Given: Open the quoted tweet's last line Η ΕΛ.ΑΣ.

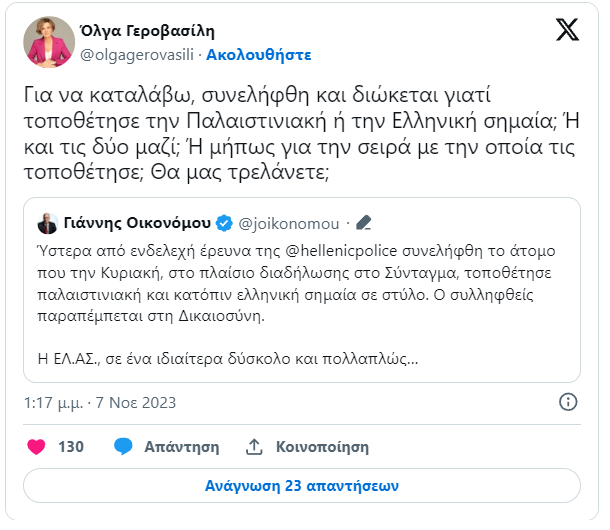Looking at the screenshot, I should pyautogui.click(x=228, y=358).
